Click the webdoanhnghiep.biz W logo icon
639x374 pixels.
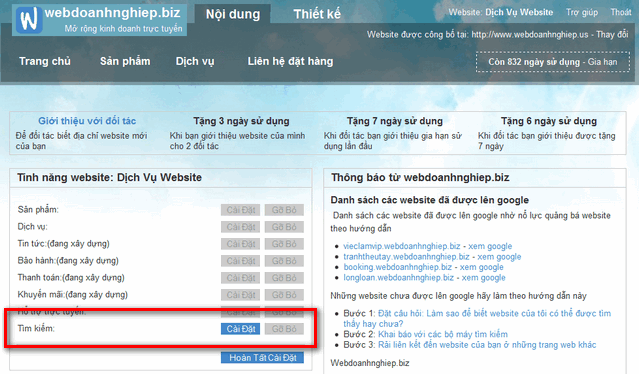pyautogui.click(x=29, y=19)
